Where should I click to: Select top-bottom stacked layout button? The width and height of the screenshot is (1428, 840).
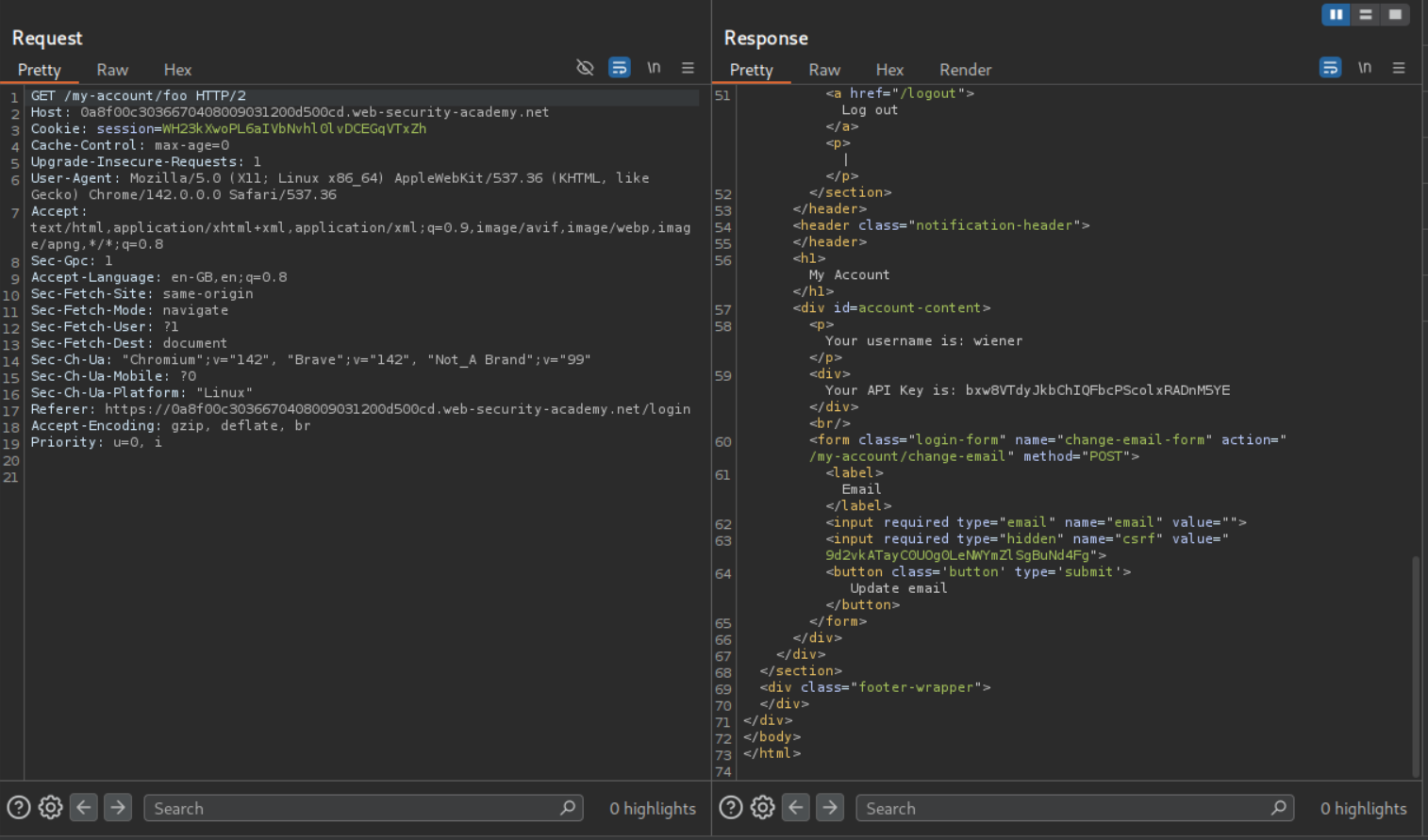pyautogui.click(x=1366, y=15)
